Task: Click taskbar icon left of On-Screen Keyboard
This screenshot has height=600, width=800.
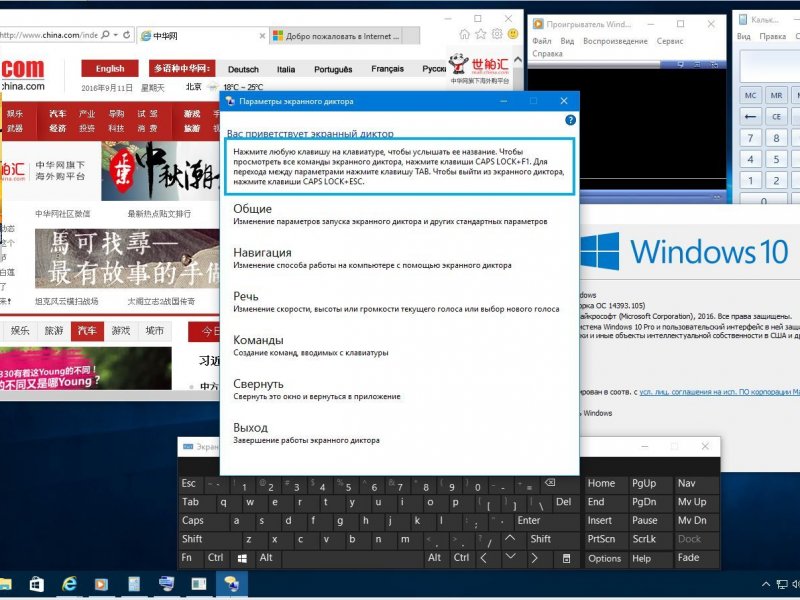Action: coord(166,584)
